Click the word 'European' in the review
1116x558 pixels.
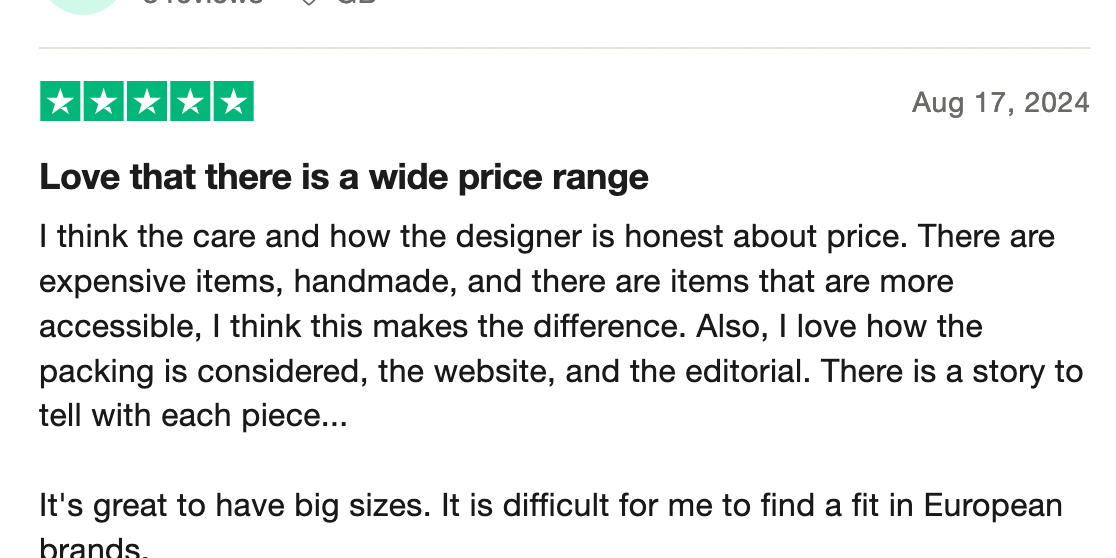[x=992, y=505]
